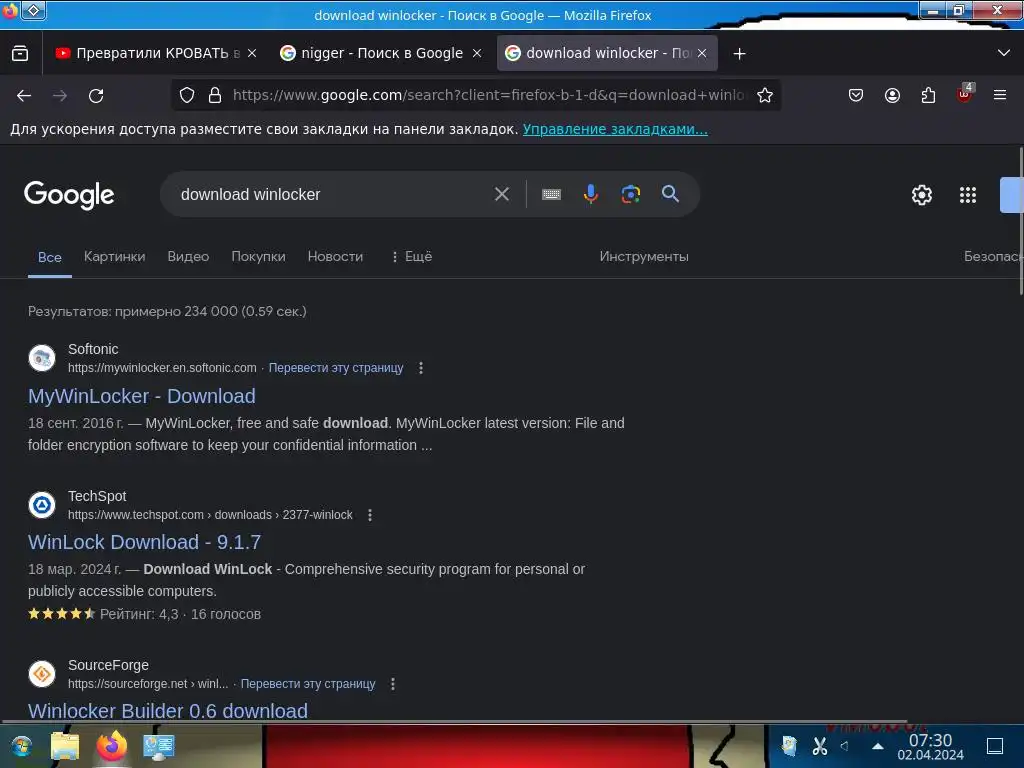Viewport: 1024px width, 768px height.
Task: Go back to the previous page
Action: [24, 95]
